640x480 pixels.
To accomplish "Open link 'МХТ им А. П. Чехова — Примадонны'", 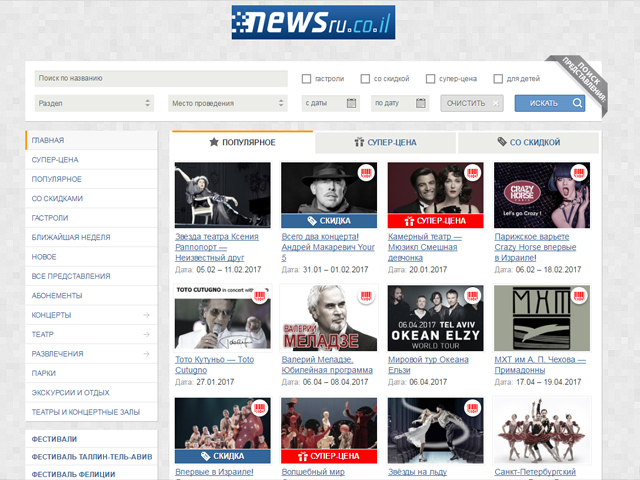I will [x=540, y=364].
